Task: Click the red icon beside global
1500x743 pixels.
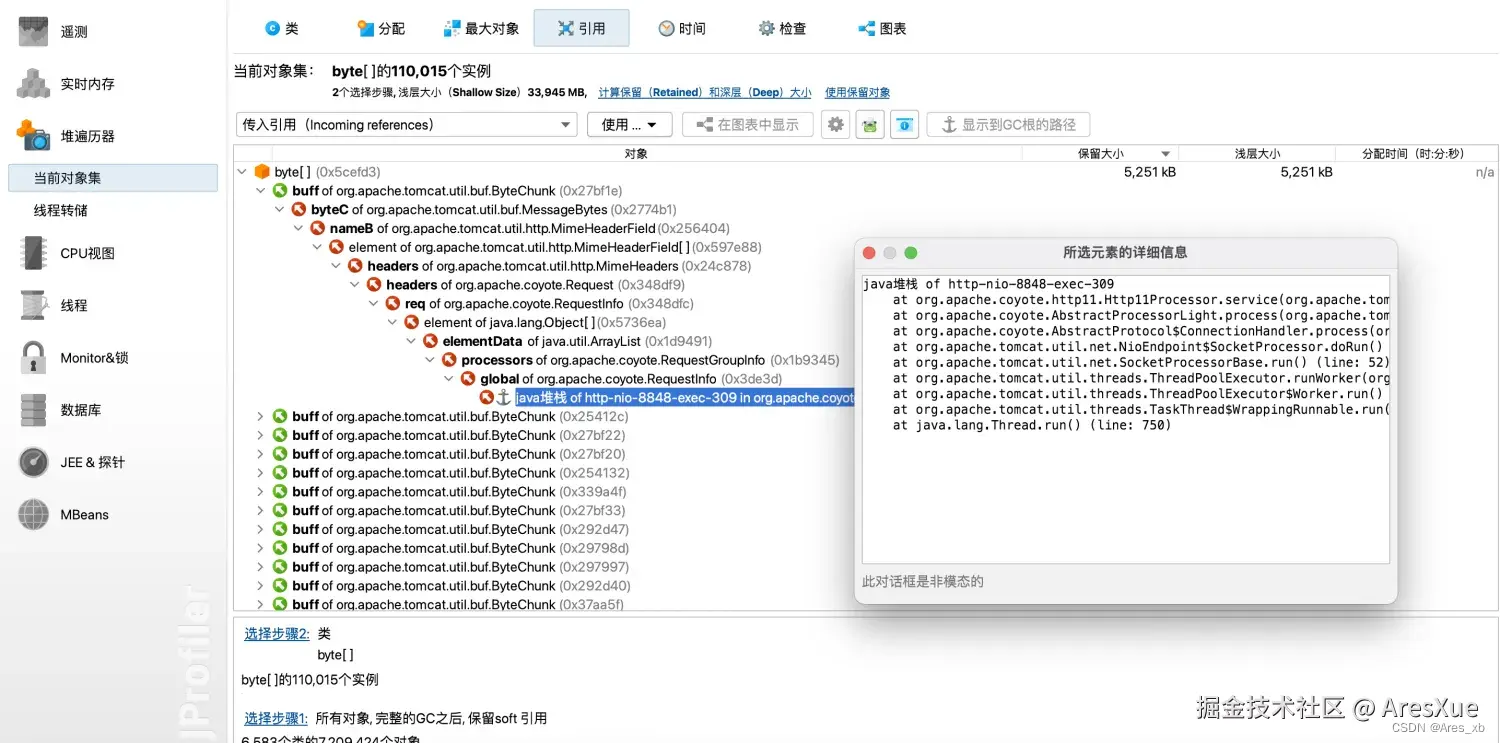Action: tap(468, 379)
